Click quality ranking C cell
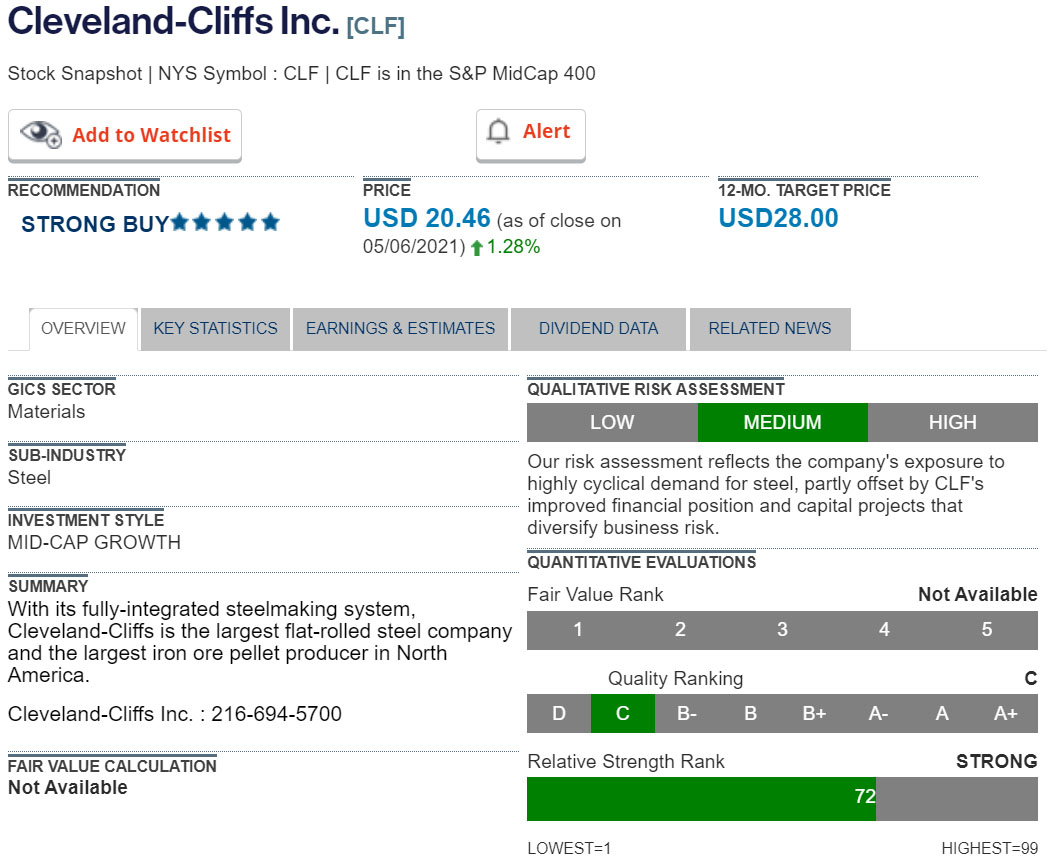Screen dimensions: 1049x867 (622, 714)
